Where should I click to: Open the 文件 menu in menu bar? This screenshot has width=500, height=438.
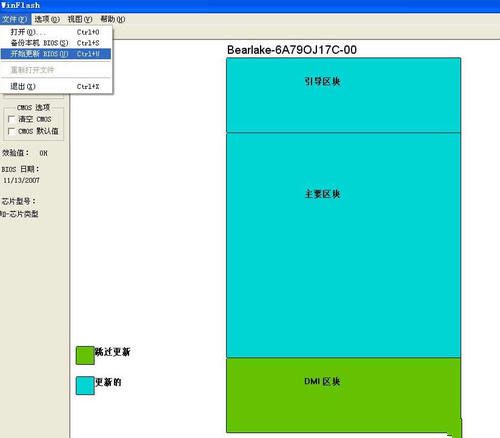pyautogui.click(x=15, y=19)
